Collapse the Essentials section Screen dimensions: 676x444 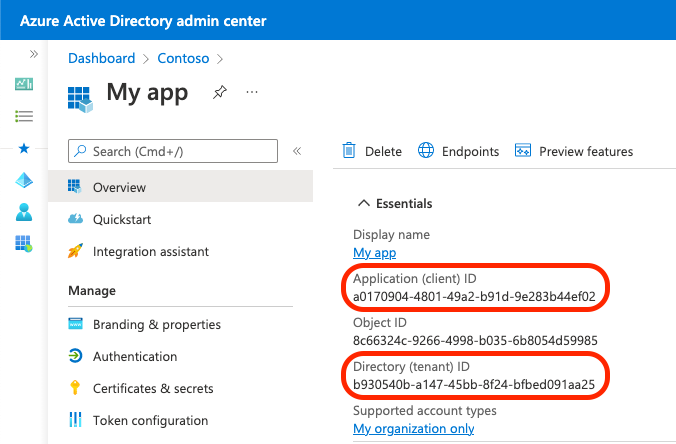[363, 203]
